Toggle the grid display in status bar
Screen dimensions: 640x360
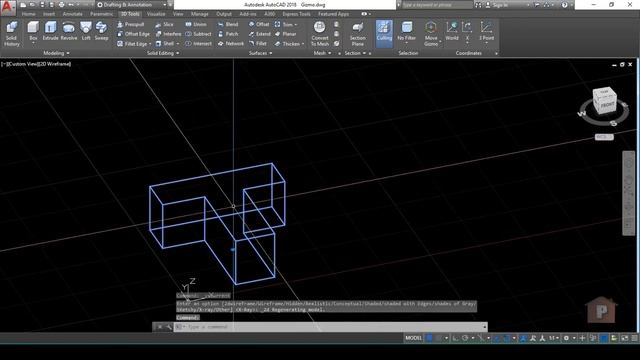click(x=429, y=338)
